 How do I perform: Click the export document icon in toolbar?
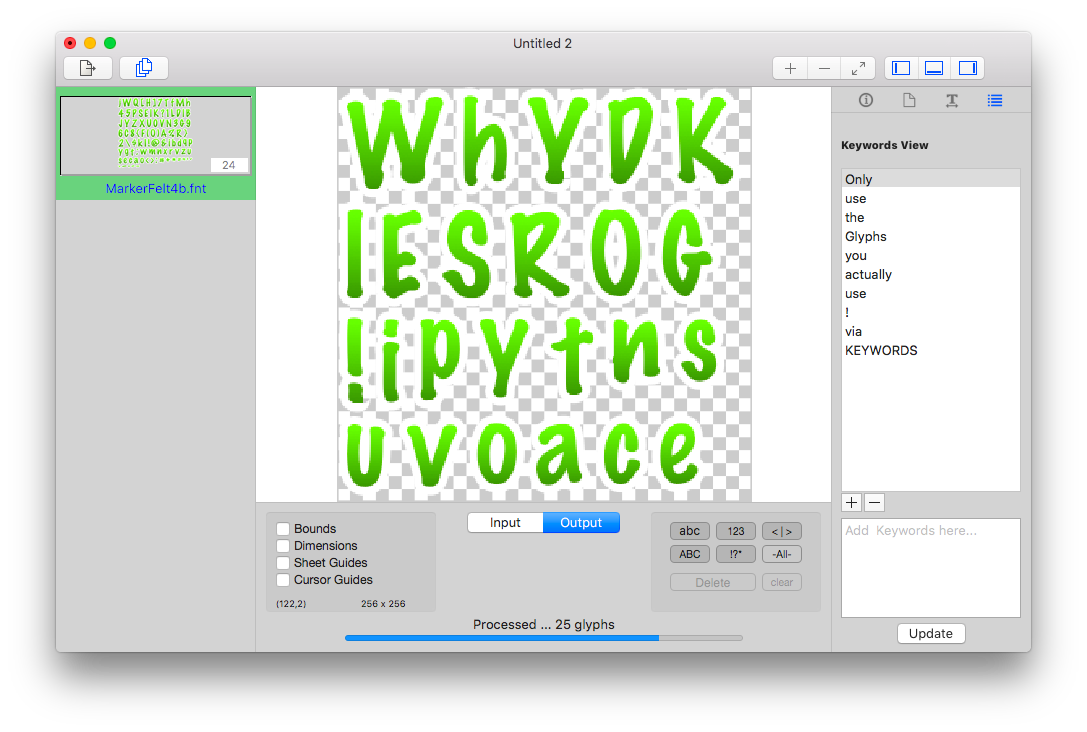pos(88,68)
